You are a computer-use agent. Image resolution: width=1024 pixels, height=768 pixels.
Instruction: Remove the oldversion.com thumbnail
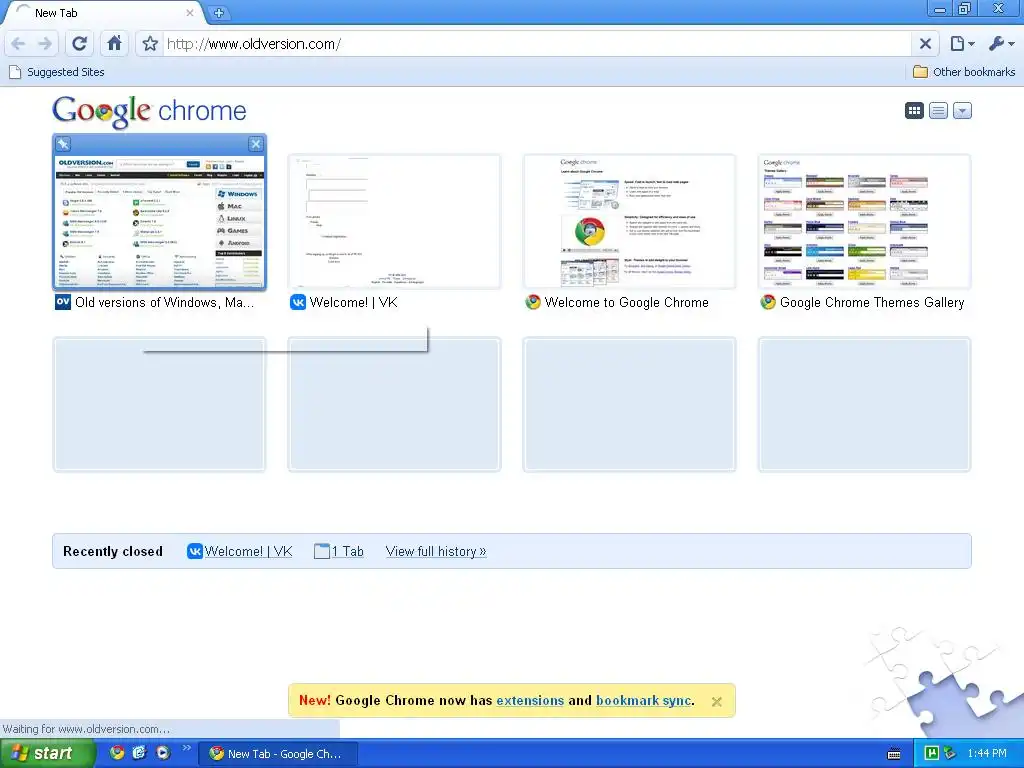(256, 144)
